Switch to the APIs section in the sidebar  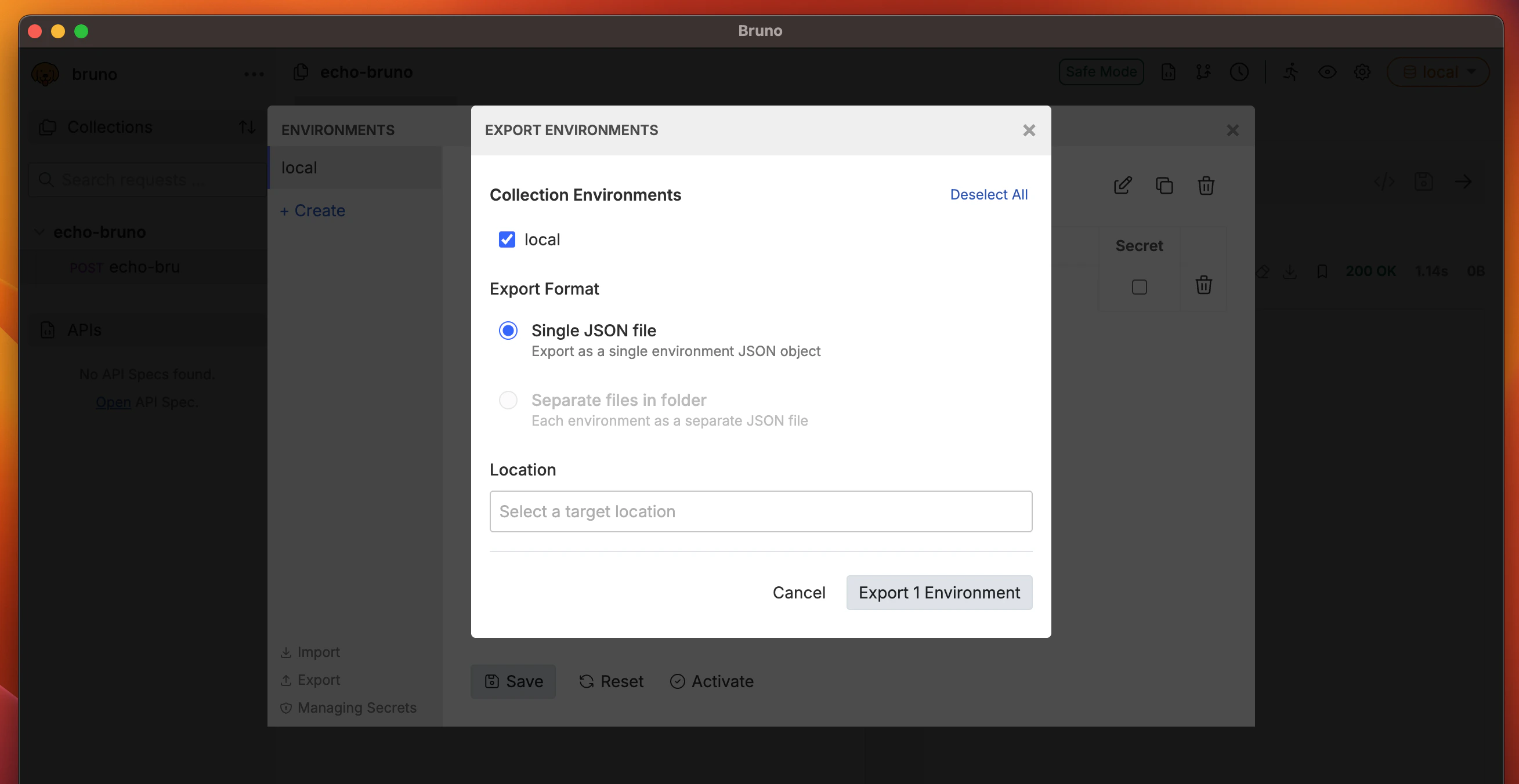tap(84, 329)
